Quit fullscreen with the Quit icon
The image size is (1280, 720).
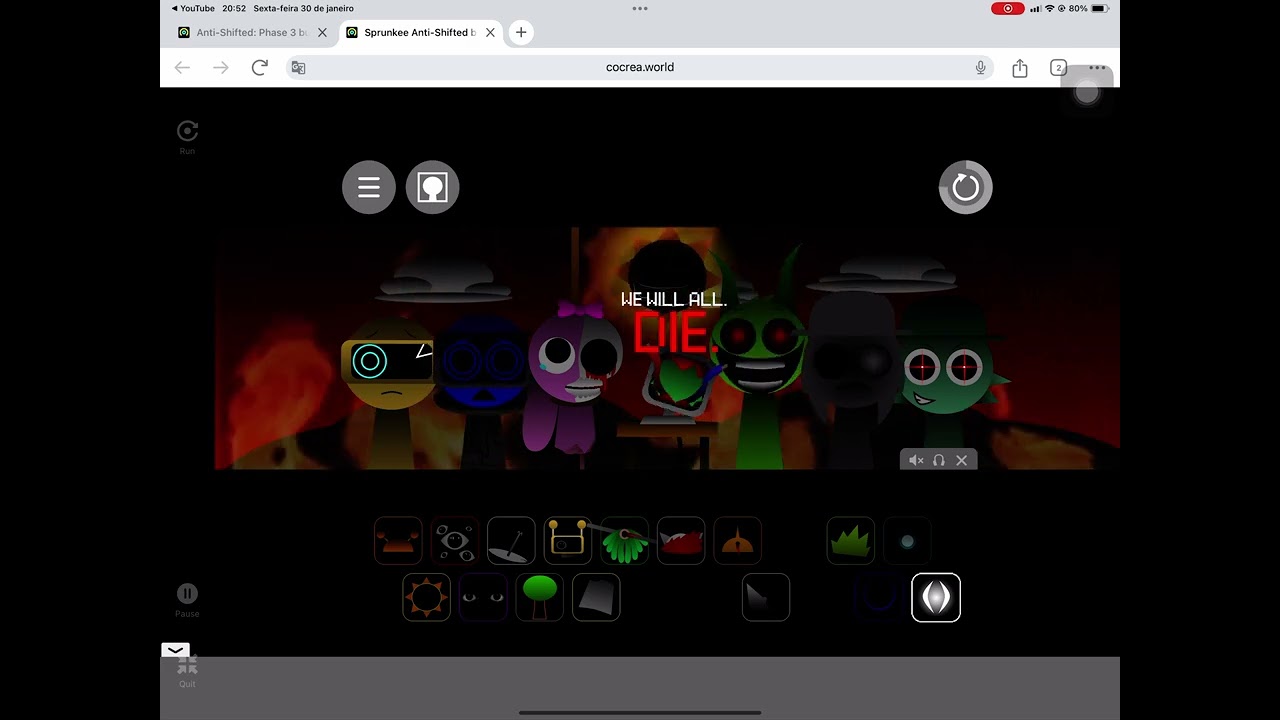click(x=187, y=670)
